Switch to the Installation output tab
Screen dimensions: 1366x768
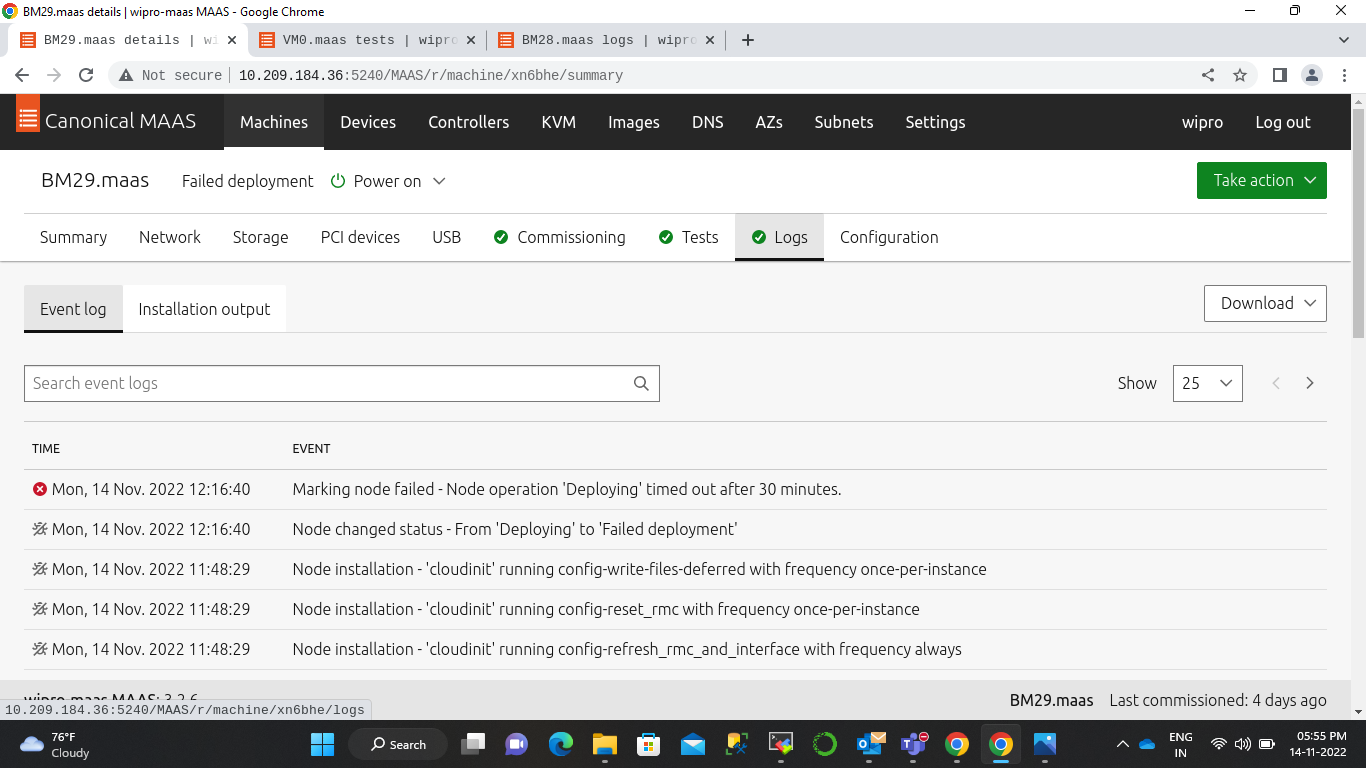(x=204, y=309)
